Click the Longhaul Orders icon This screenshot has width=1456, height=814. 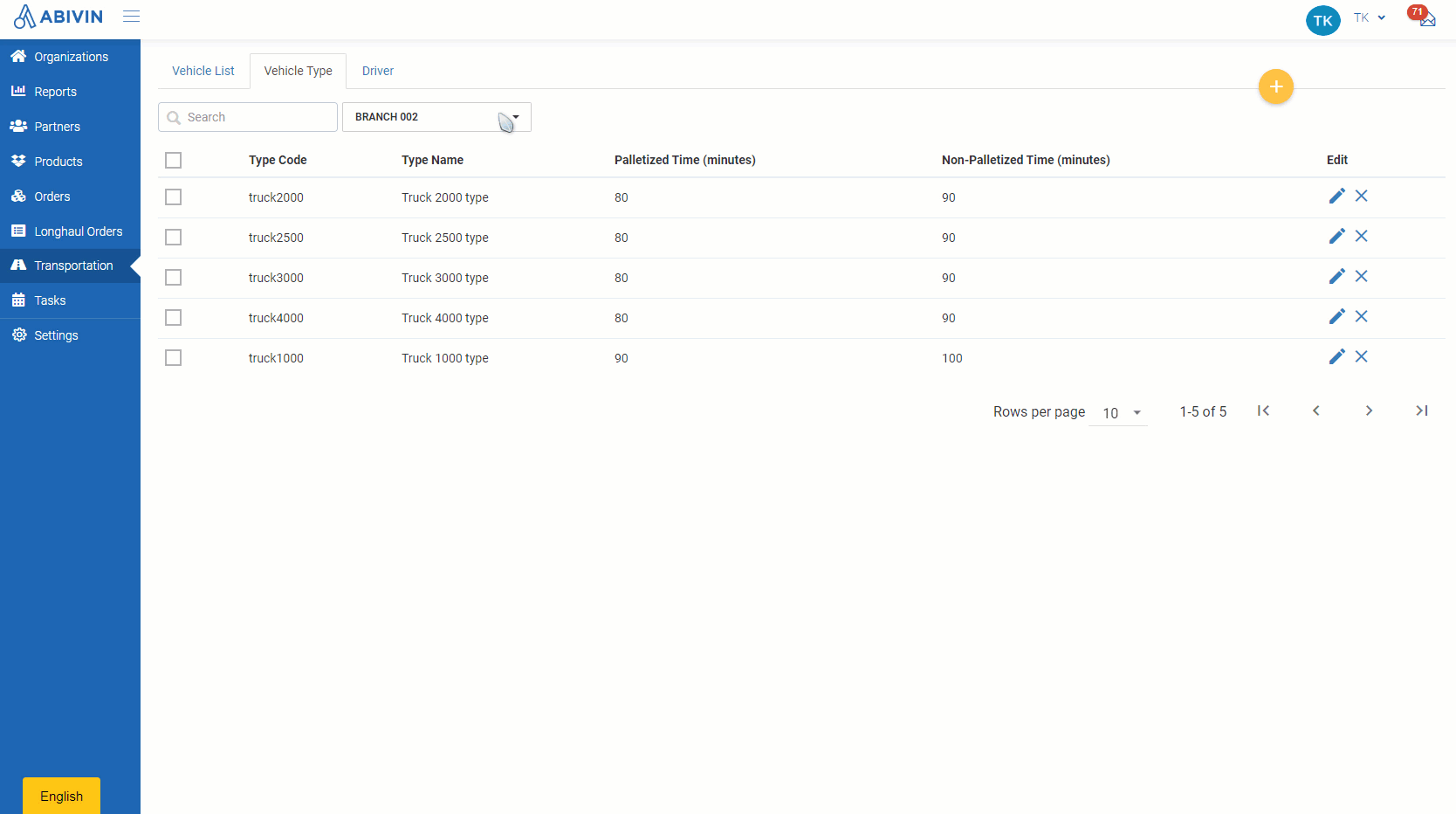pyautogui.click(x=19, y=231)
